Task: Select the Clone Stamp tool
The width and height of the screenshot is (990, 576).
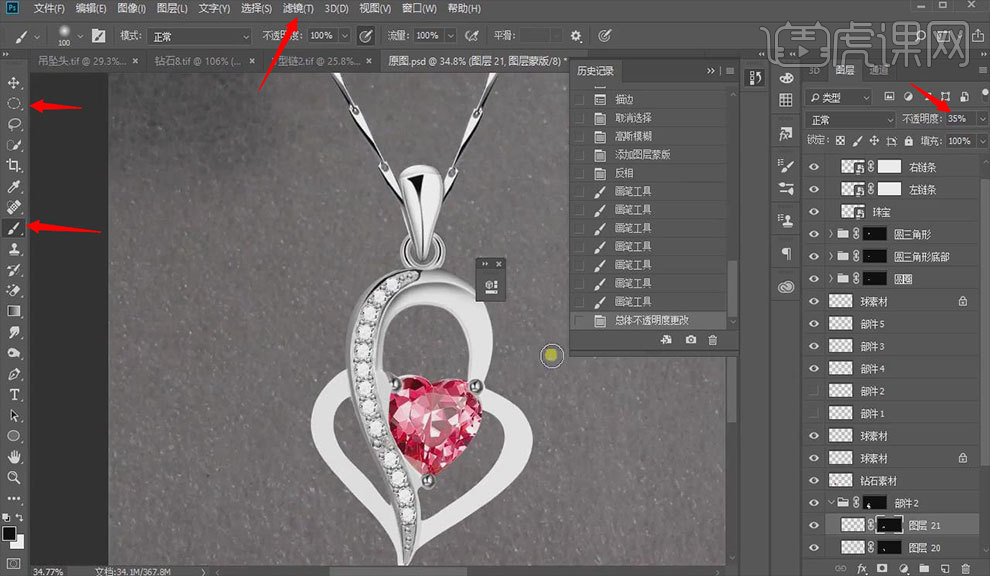Action: pos(14,249)
